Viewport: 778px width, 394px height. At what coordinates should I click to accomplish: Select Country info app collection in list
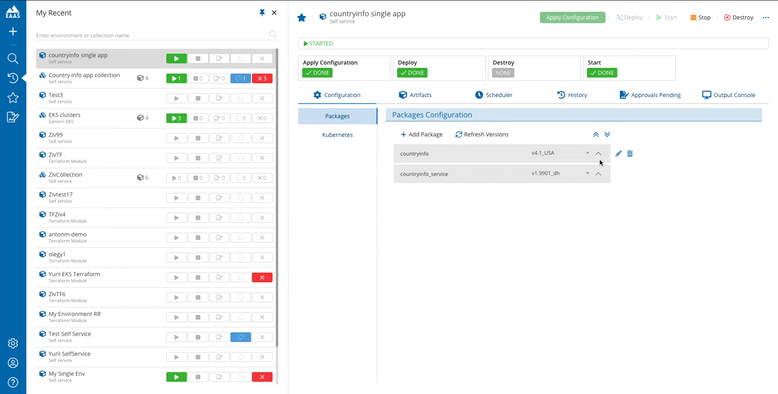pos(84,75)
